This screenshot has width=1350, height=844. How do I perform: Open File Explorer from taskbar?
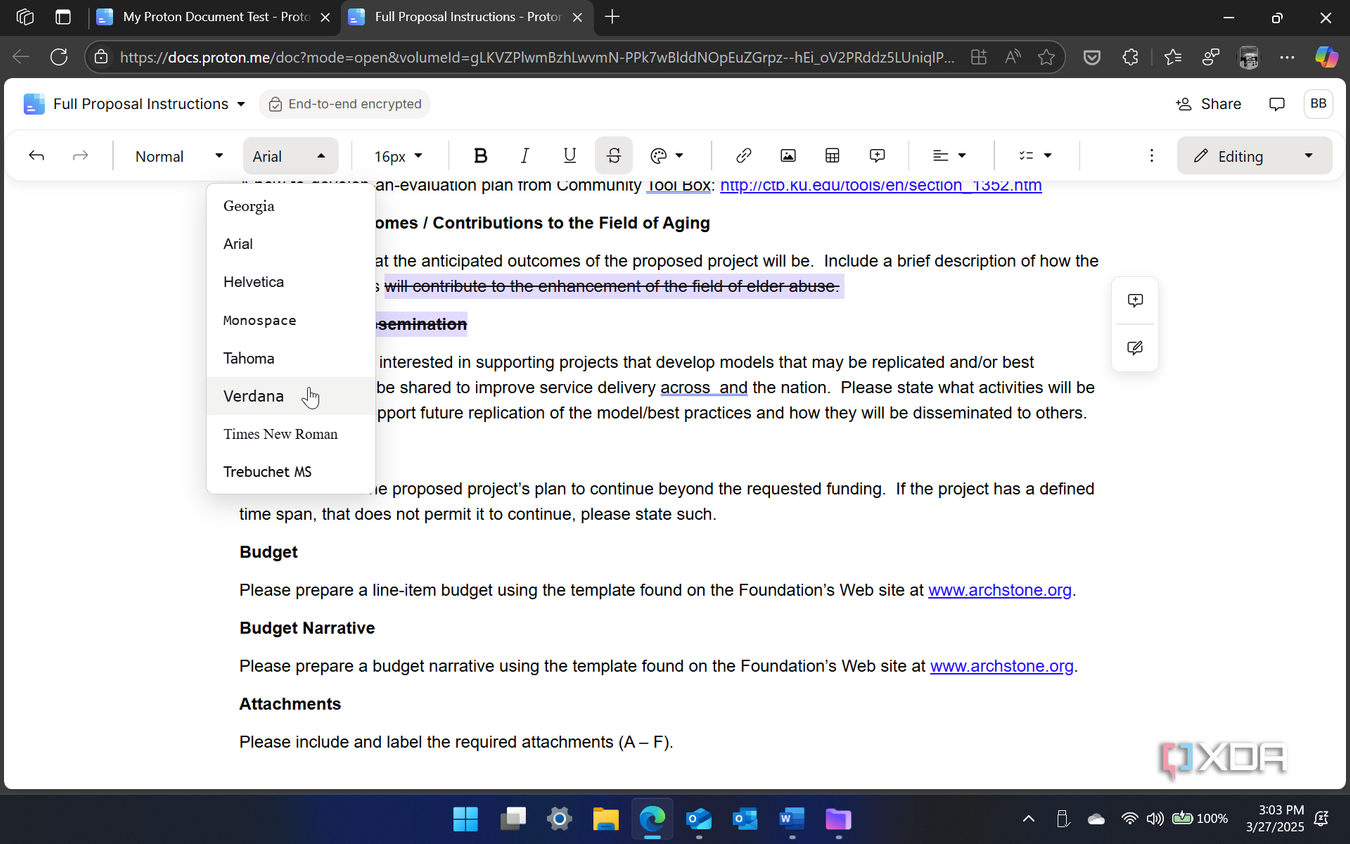coord(605,819)
